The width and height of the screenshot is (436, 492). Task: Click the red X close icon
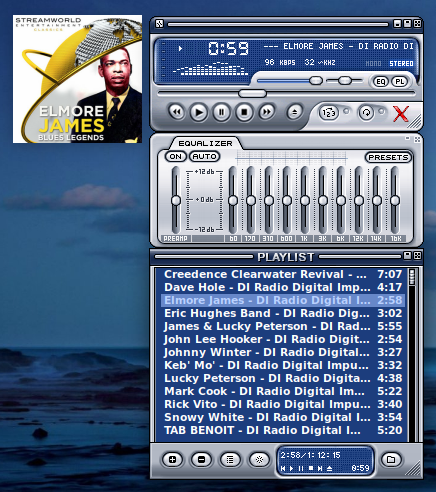(x=401, y=114)
